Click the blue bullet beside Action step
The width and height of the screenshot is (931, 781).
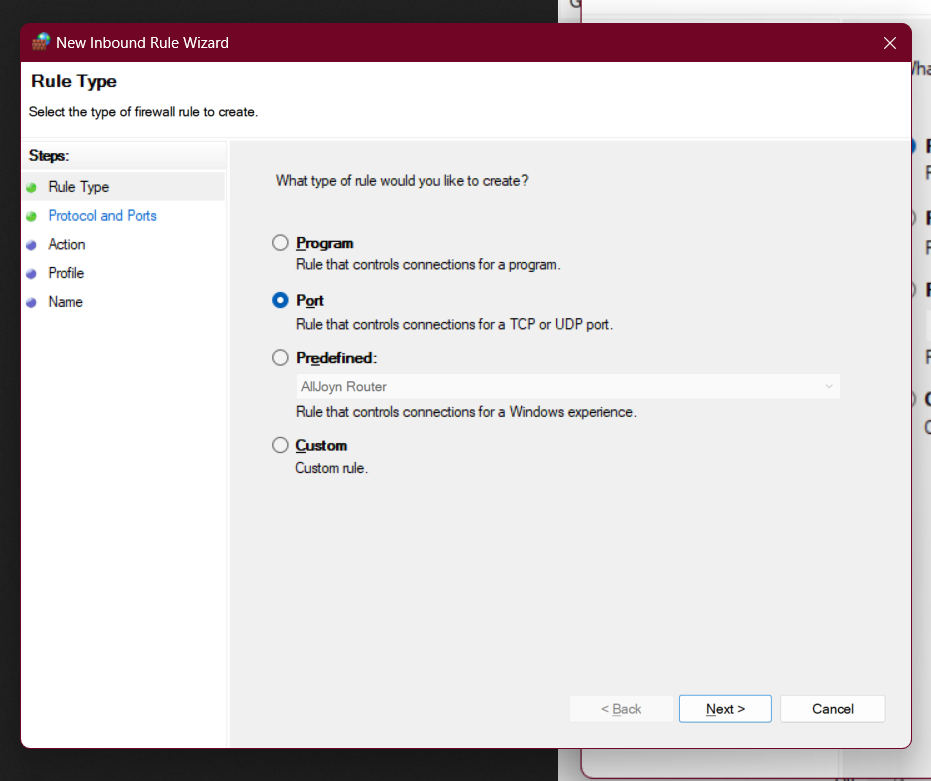click(x=32, y=245)
